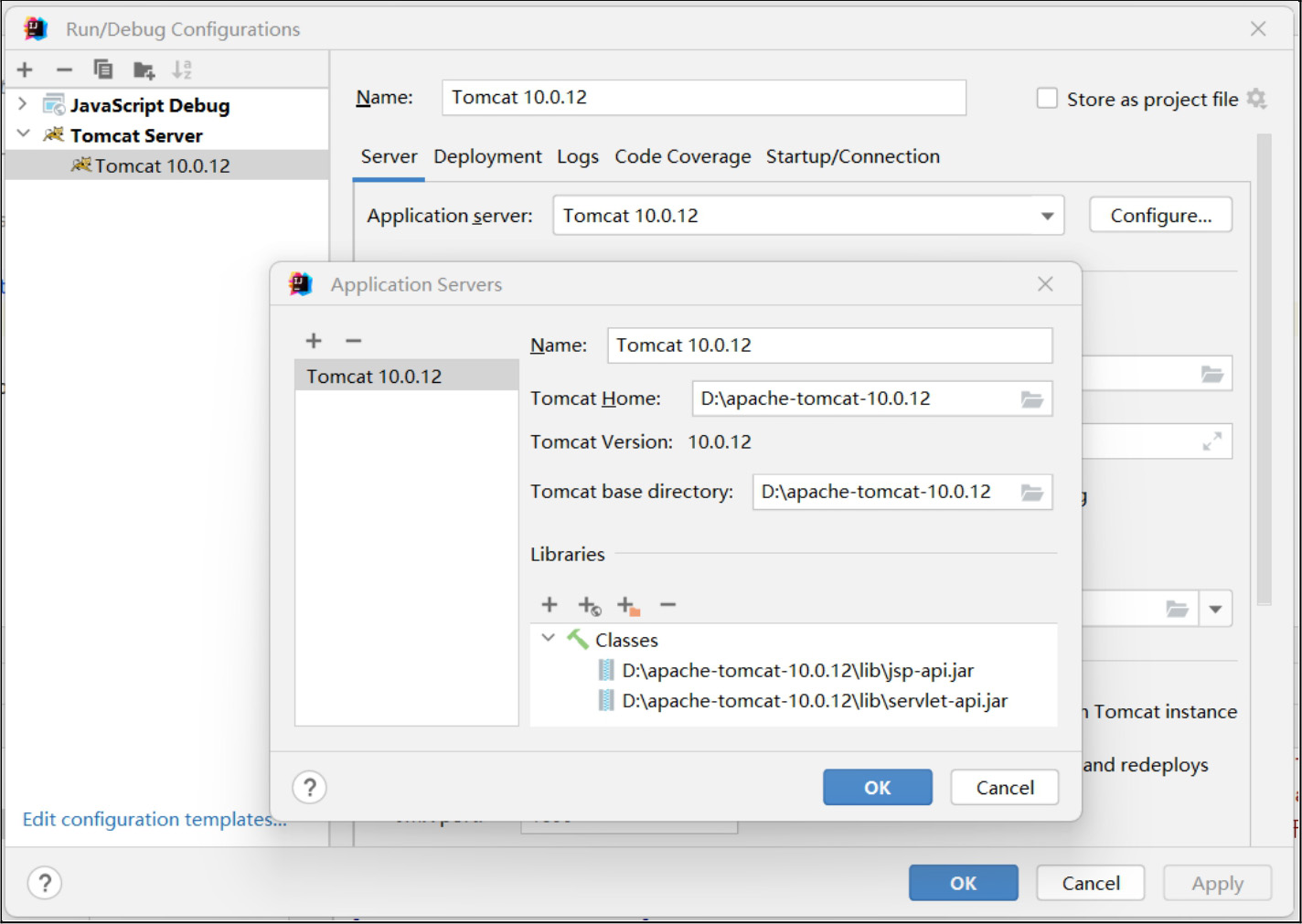Click the save to folder icon
The image size is (1302, 924).
(144, 70)
